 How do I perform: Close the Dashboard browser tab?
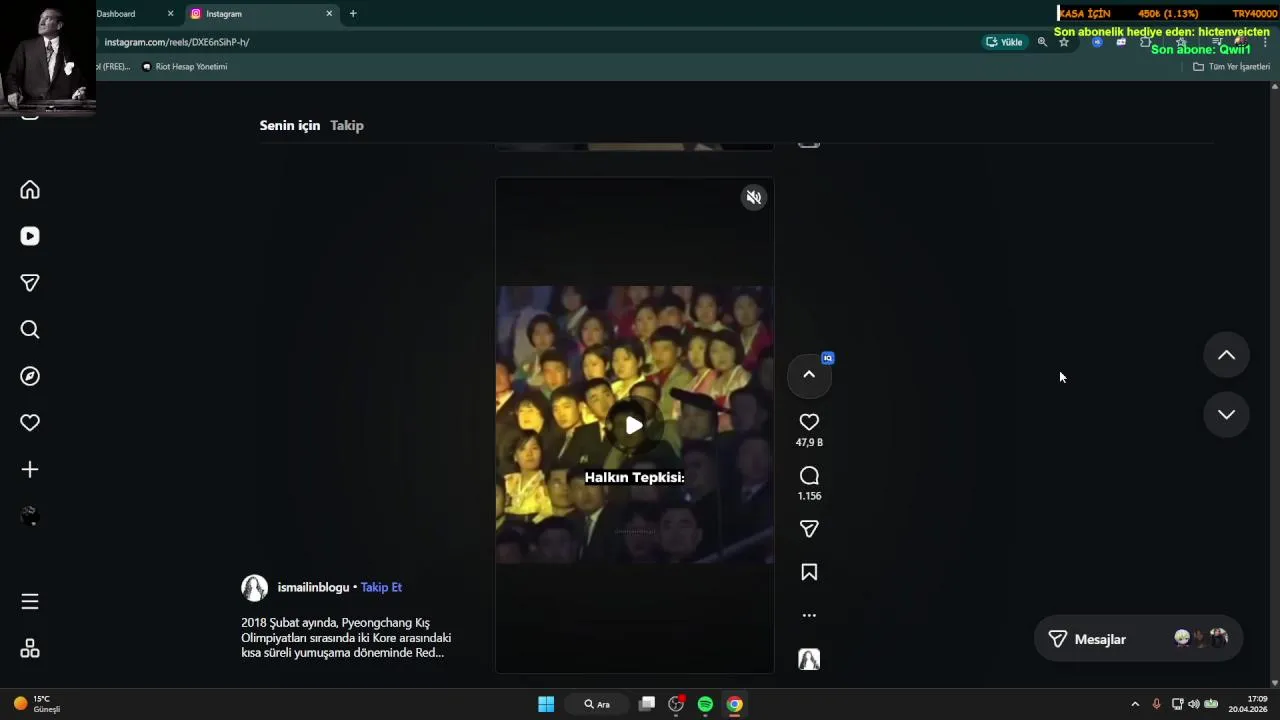(170, 14)
